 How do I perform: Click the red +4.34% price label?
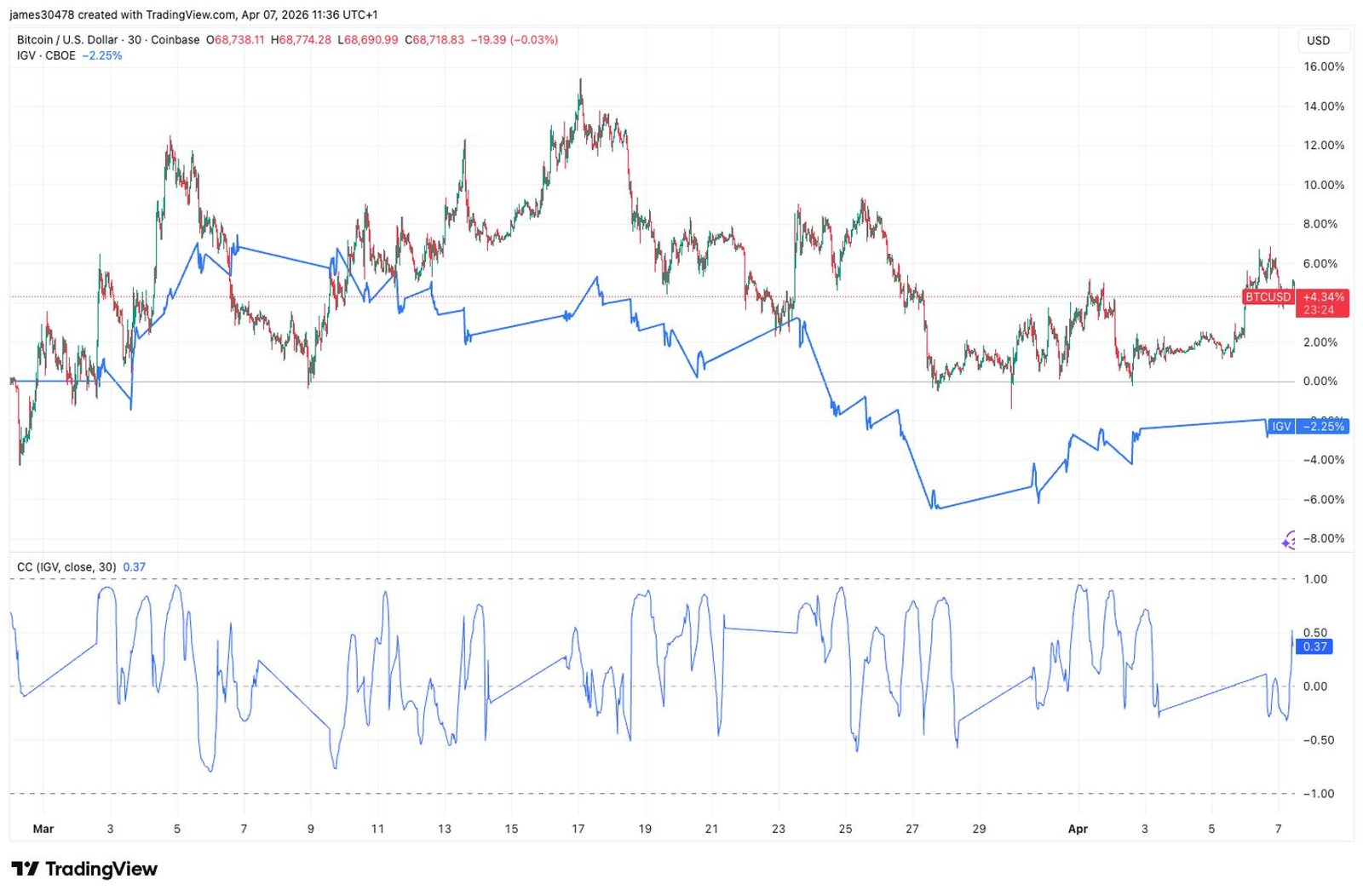(x=1323, y=297)
